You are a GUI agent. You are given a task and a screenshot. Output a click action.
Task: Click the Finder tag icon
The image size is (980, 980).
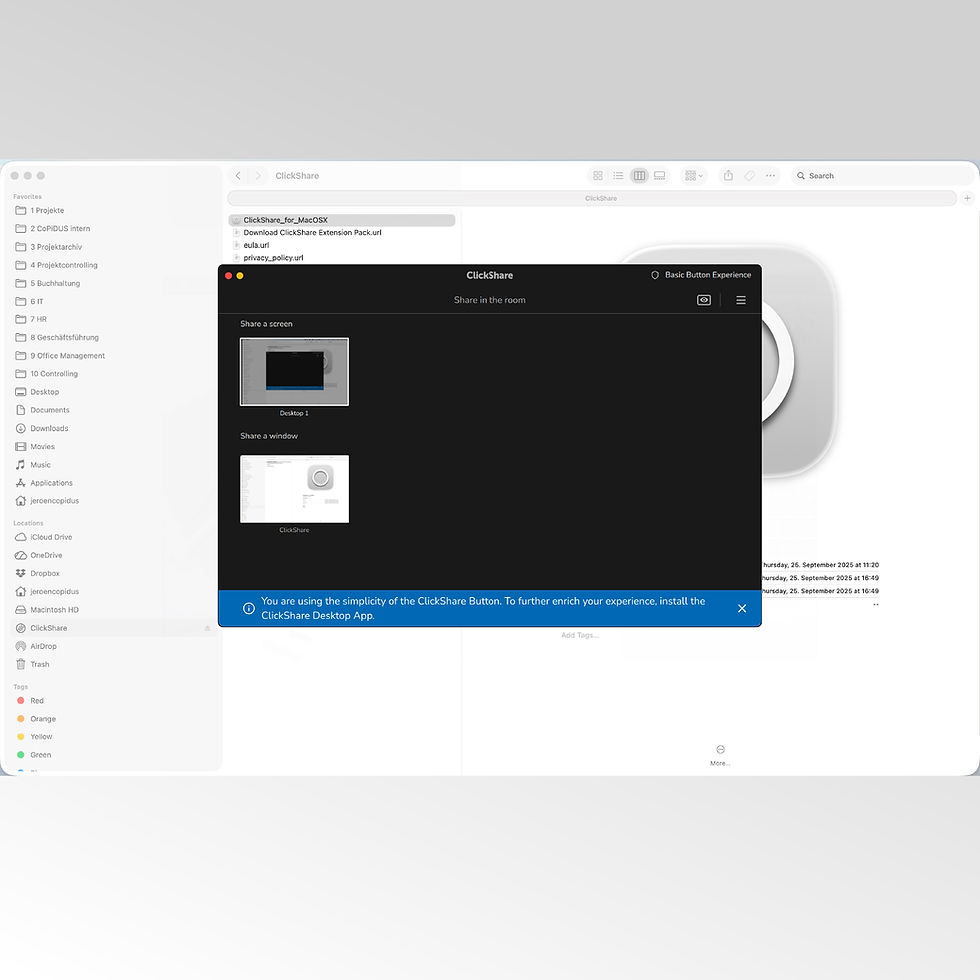tap(749, 176)
